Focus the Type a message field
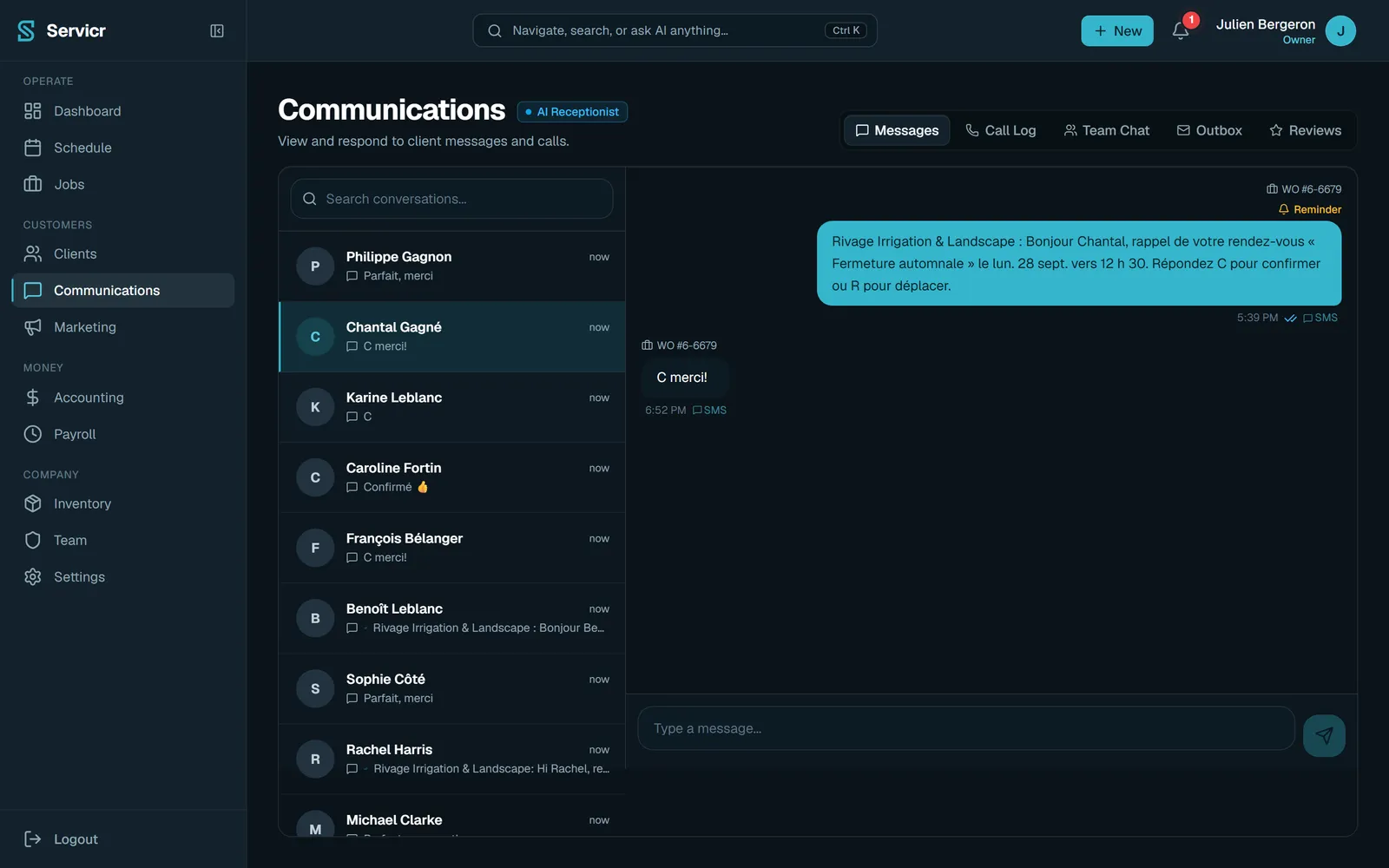This screenshot has height=868, width=1389. tap(966, 728)
